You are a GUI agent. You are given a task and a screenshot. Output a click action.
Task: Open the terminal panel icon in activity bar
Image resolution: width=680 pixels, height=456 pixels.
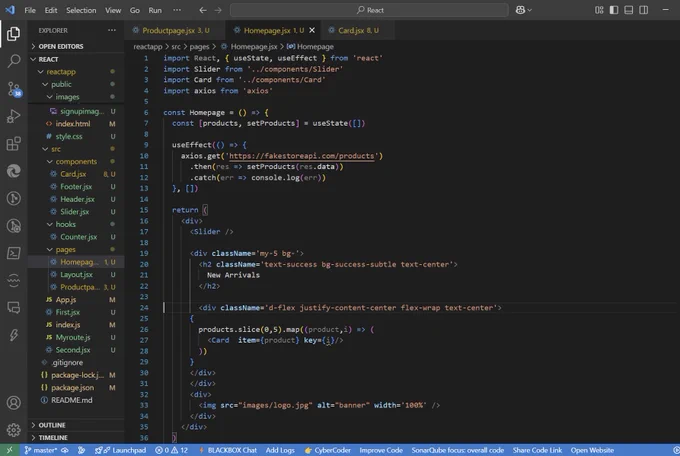(13, 253)
